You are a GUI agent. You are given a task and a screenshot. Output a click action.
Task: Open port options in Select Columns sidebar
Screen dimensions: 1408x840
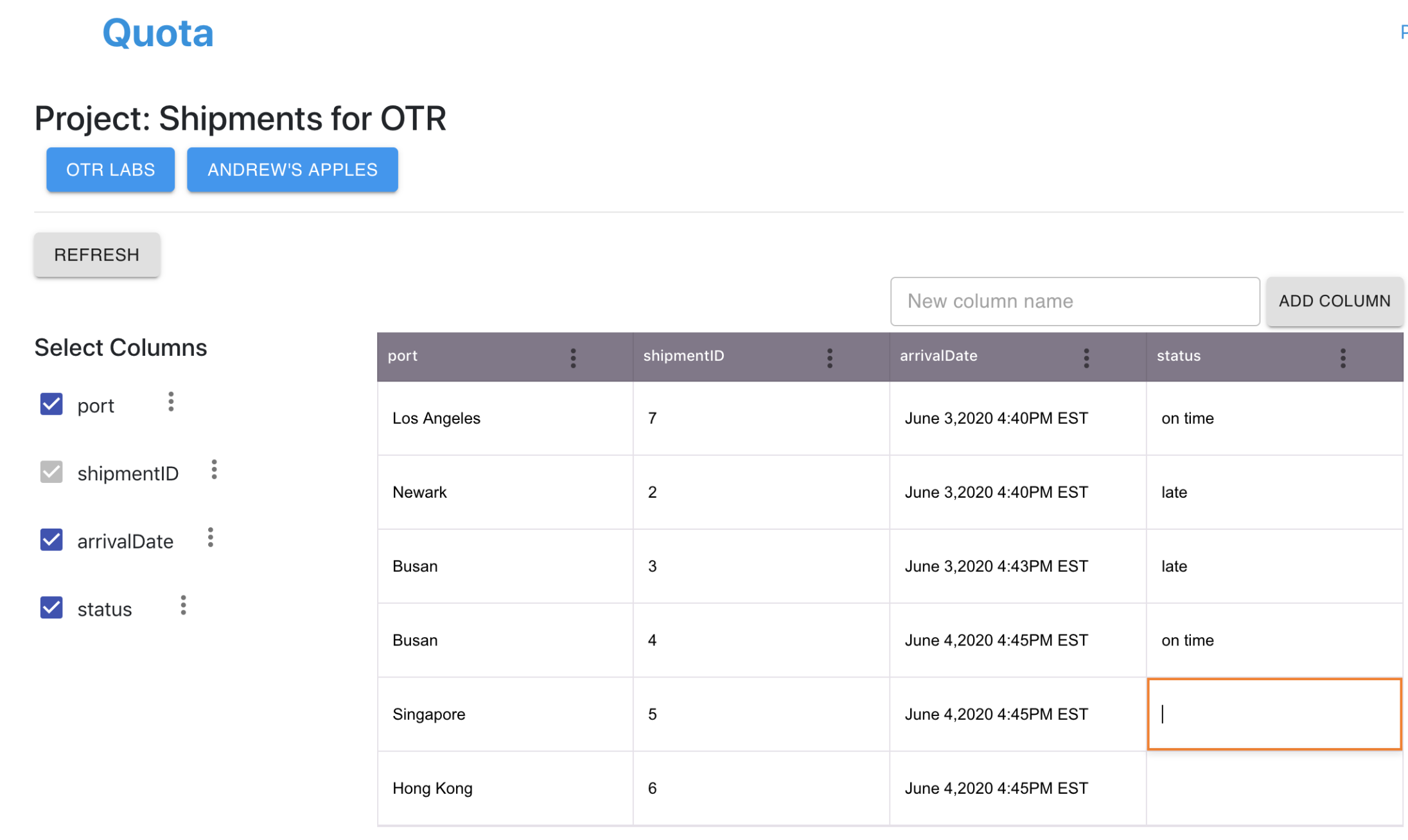pyautogui.click(x=171, y=402)
